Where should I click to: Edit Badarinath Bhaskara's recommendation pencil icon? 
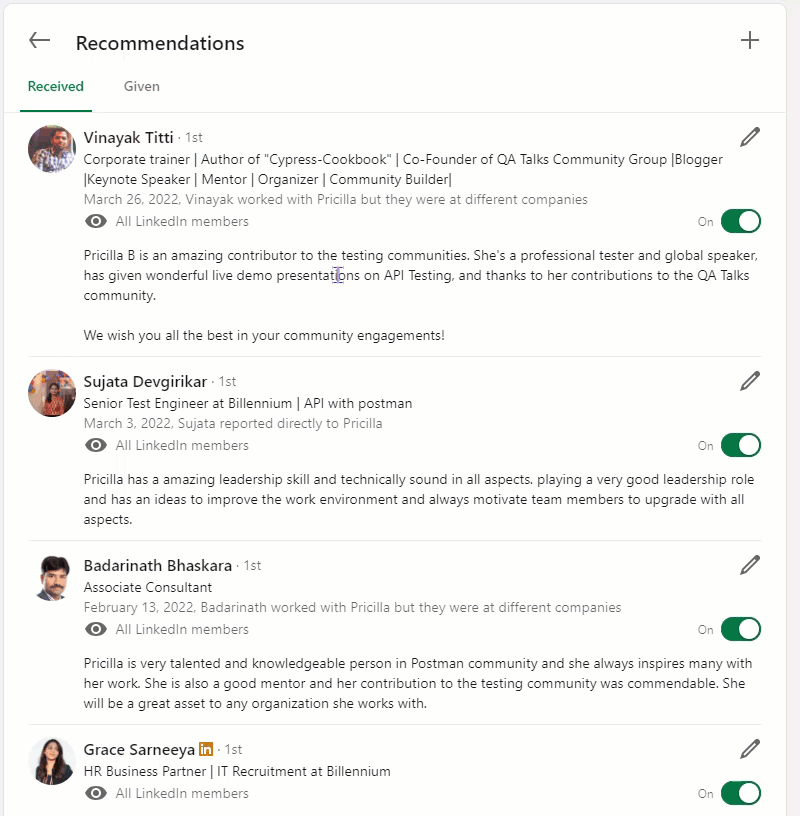click(750, 565)
